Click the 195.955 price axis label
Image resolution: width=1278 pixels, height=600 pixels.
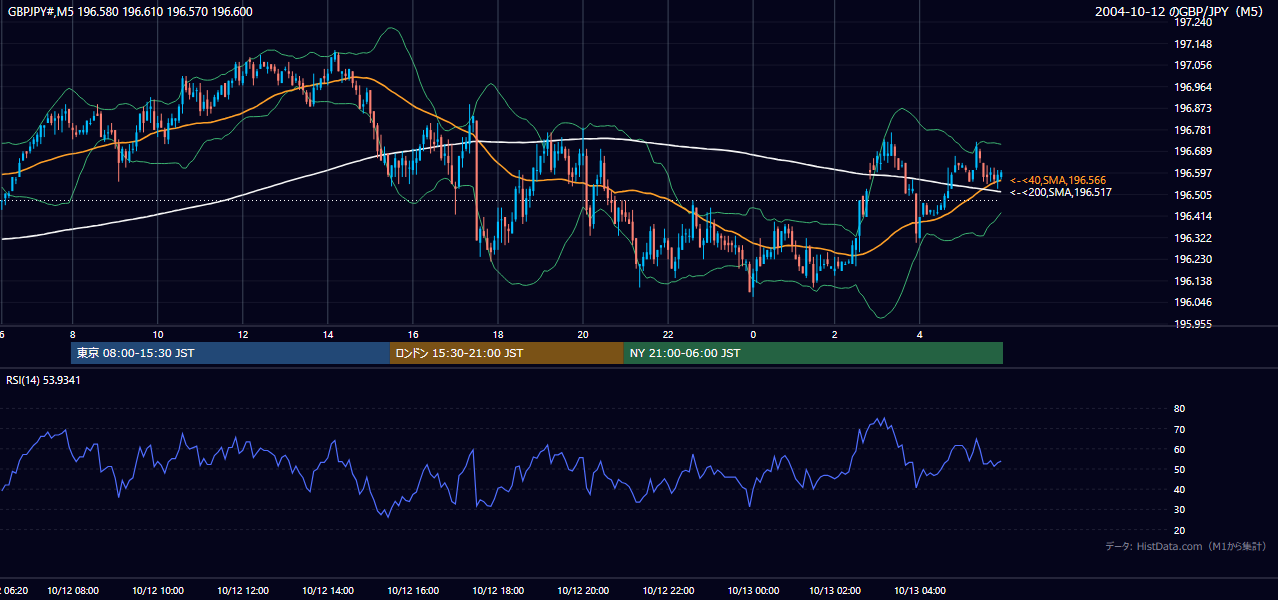pyautogui.click(x=1192, y=324)
